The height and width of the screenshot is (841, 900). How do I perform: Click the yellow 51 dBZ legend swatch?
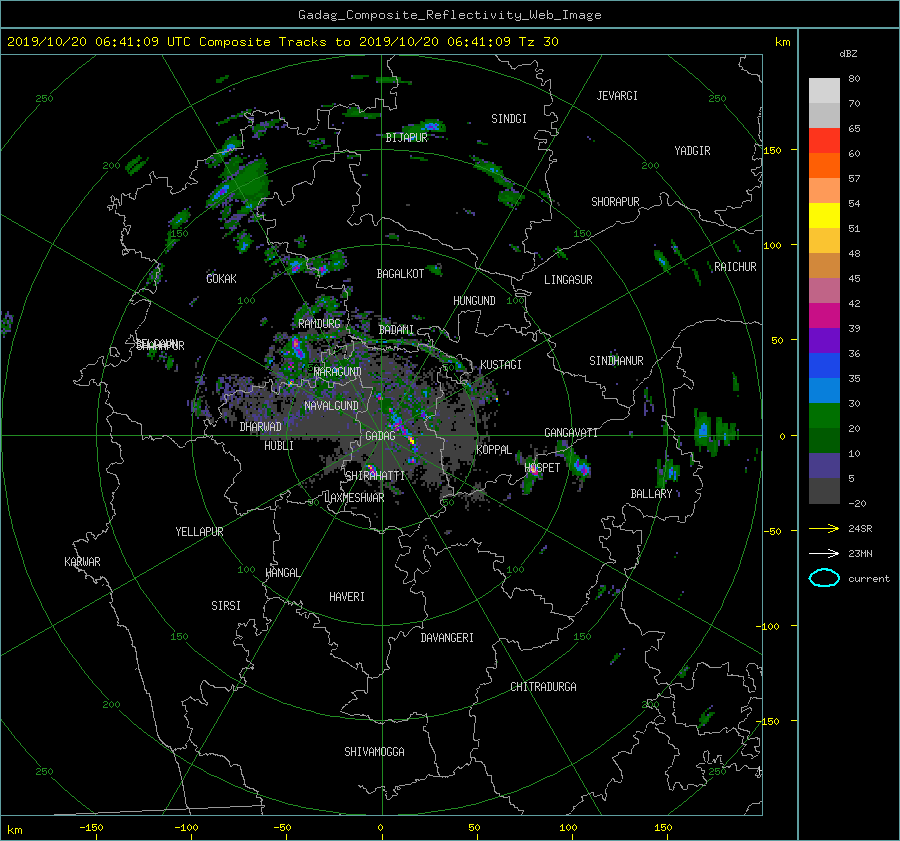click(x=824, y=216)
